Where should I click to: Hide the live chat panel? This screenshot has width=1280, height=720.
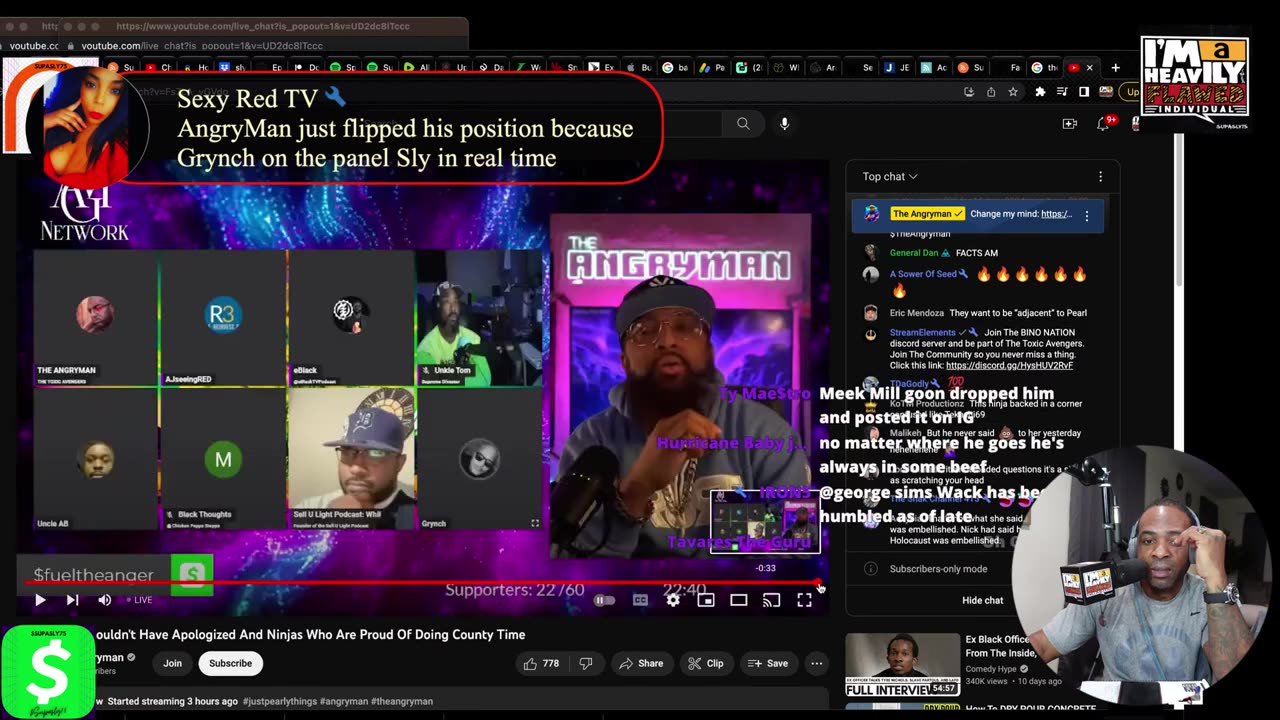pyautogui.click(x=982, y=600)
